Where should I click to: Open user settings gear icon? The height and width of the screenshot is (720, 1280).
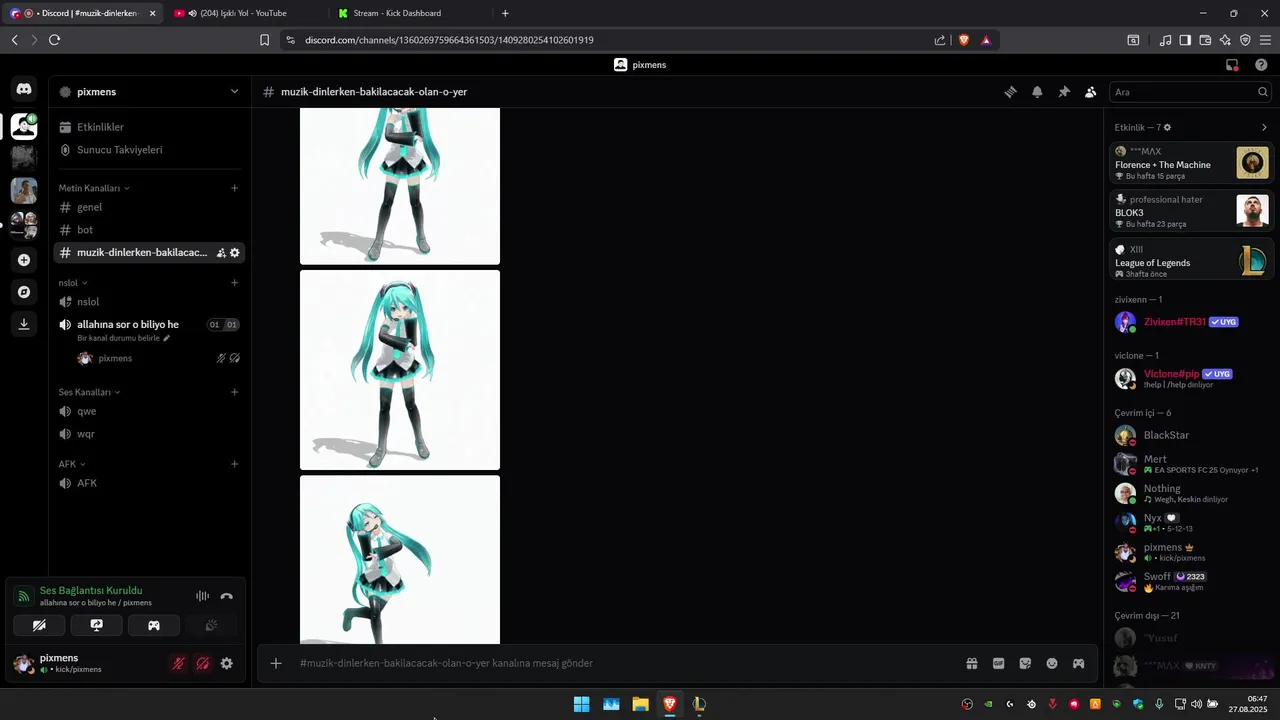pos(227,663)
